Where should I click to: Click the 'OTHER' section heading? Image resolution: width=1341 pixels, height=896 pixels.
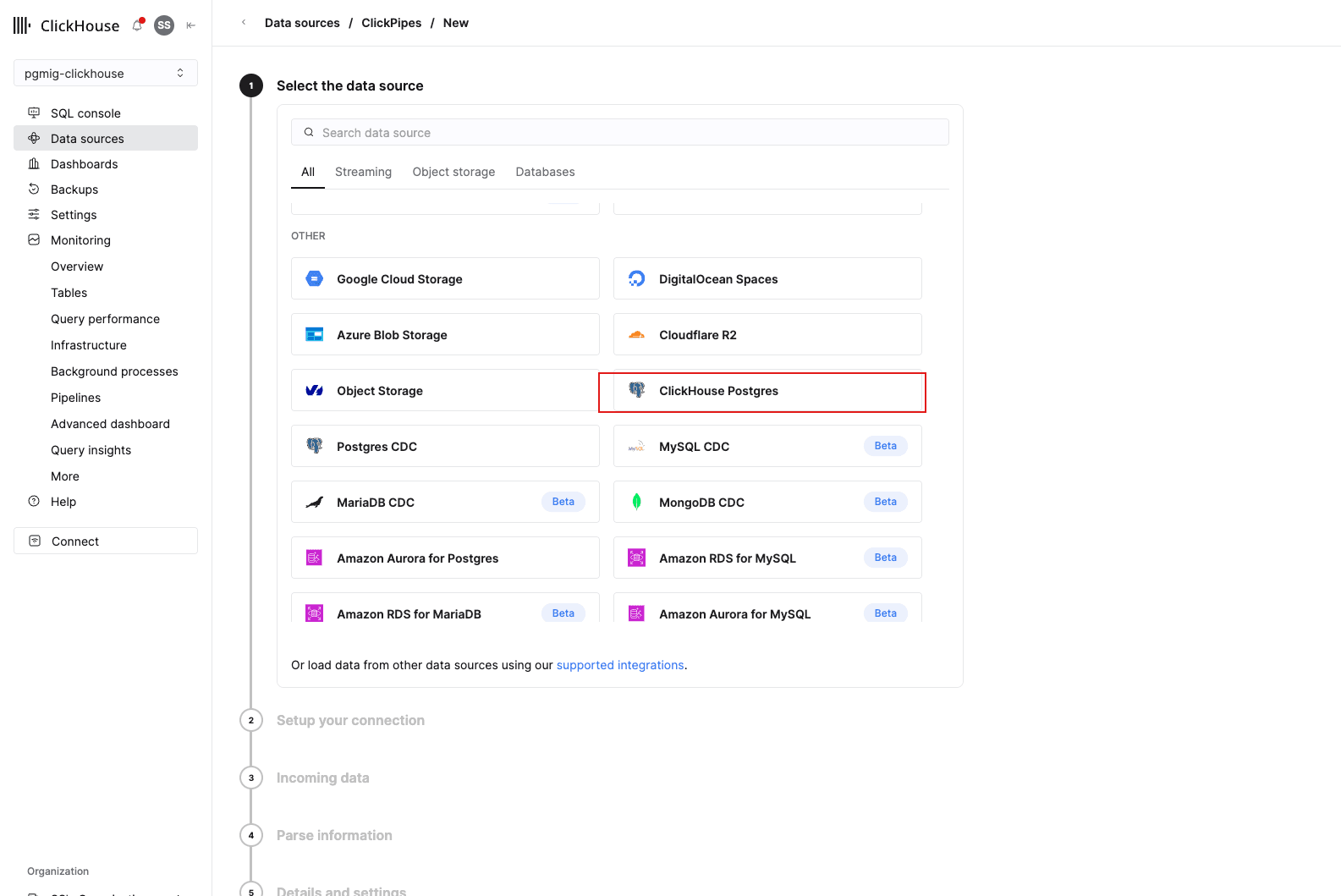(308, 236)
